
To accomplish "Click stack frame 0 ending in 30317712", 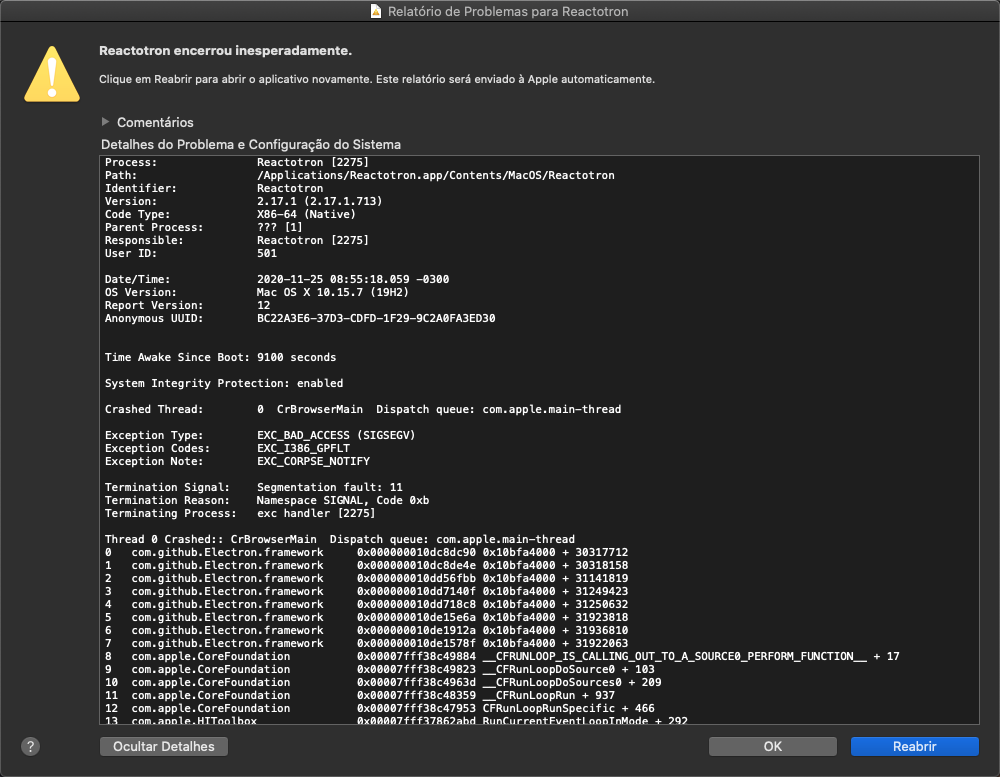I will pos(366,552).
